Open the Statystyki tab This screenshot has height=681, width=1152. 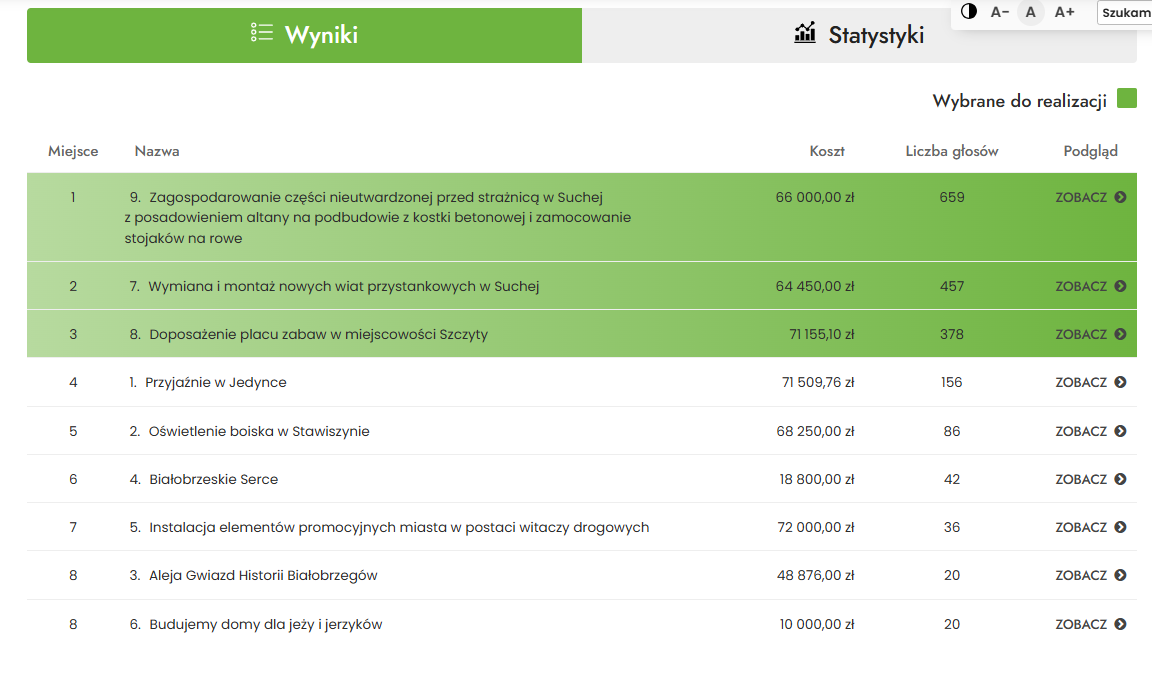(859, 35)
